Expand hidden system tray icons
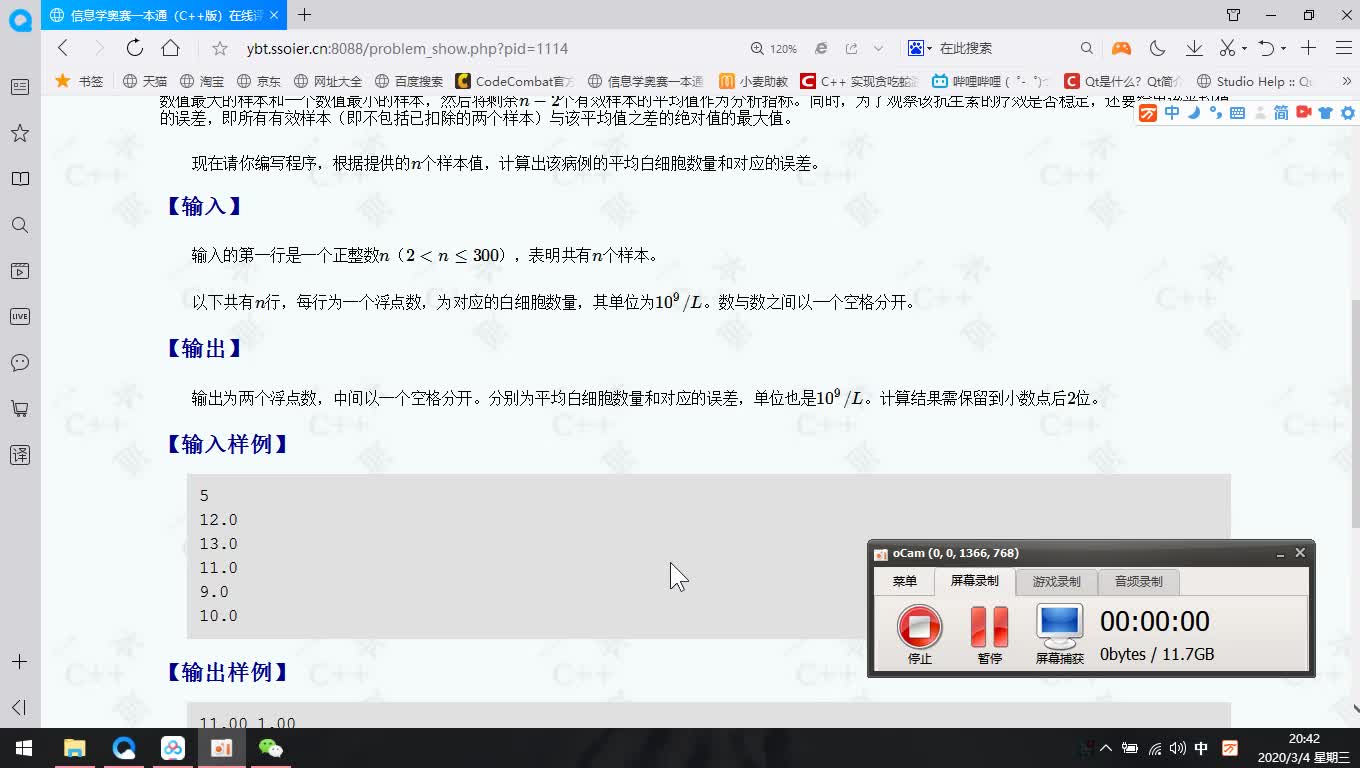Image resolution: width=1360 pixels, height=768 pixels. (x=1106, y=748)
